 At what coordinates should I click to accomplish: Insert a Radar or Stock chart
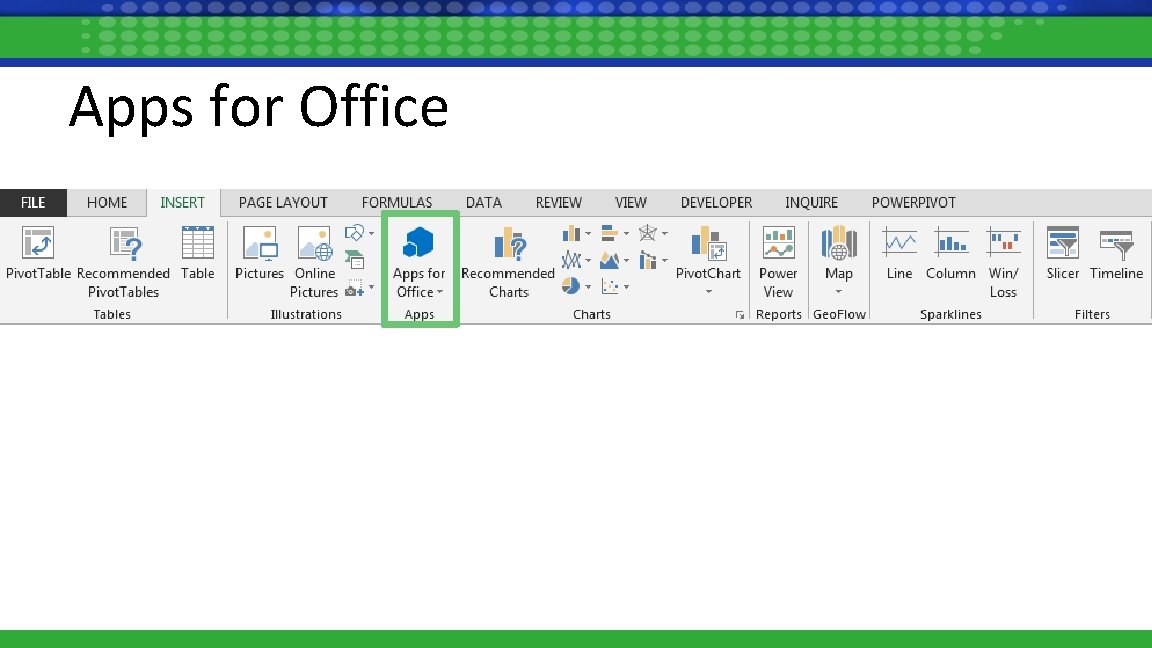click(x=648, y=234)
